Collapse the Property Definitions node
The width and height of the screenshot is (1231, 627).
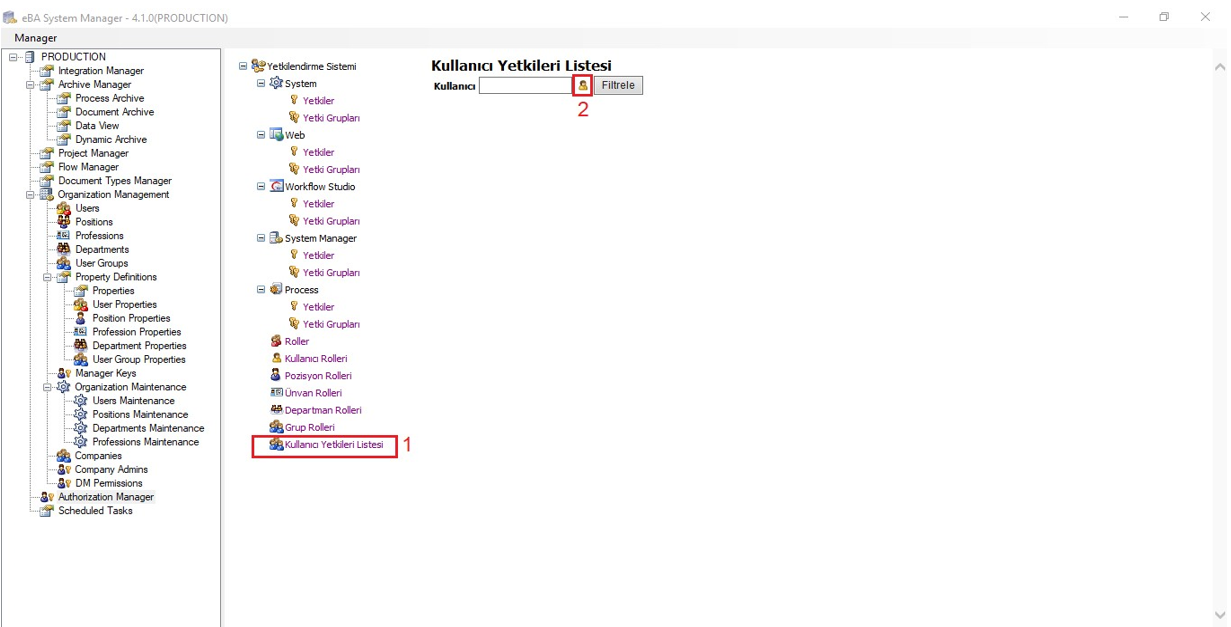[47, 277]
